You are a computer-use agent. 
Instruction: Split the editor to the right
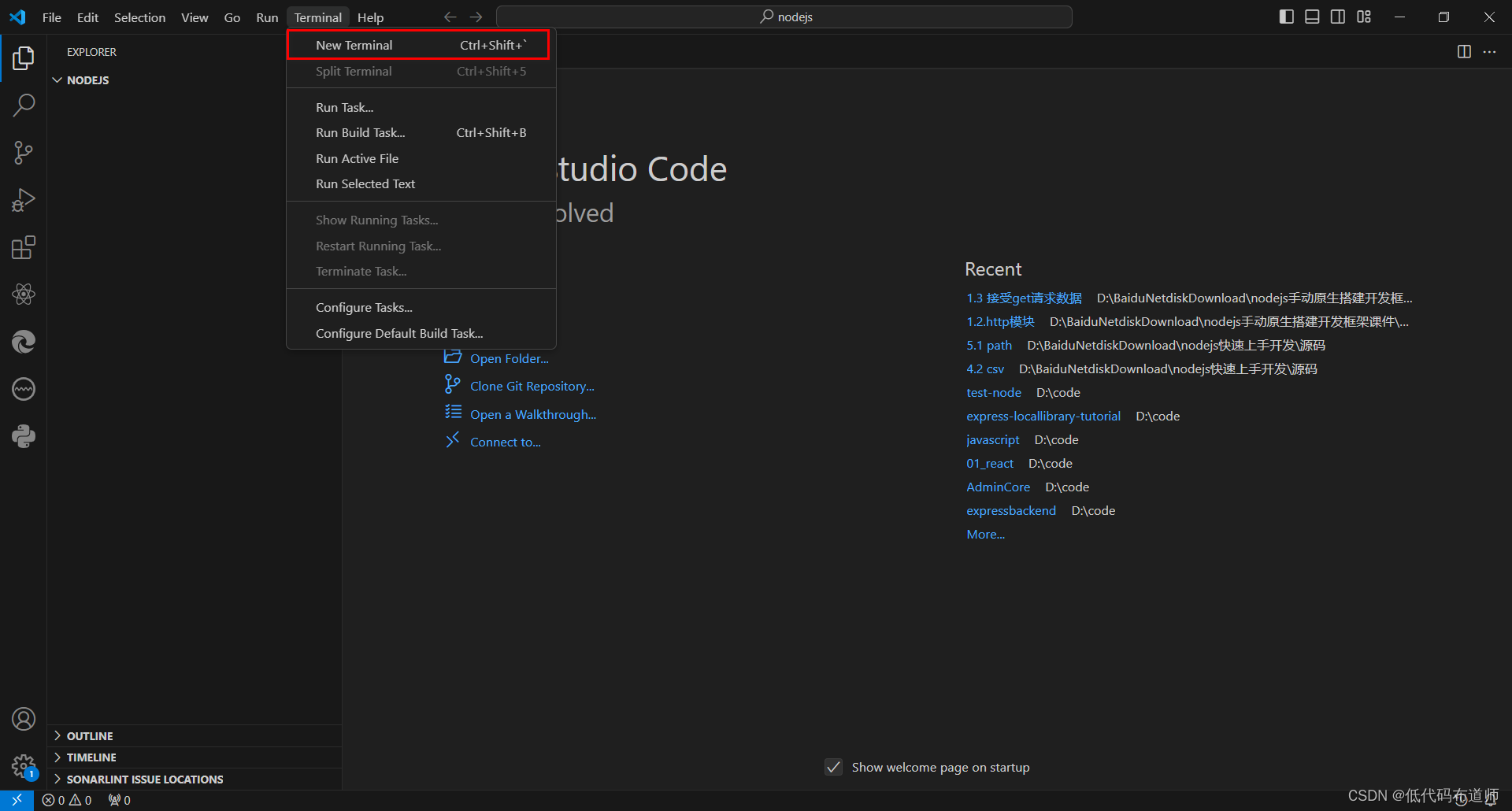pos(1464,51)
